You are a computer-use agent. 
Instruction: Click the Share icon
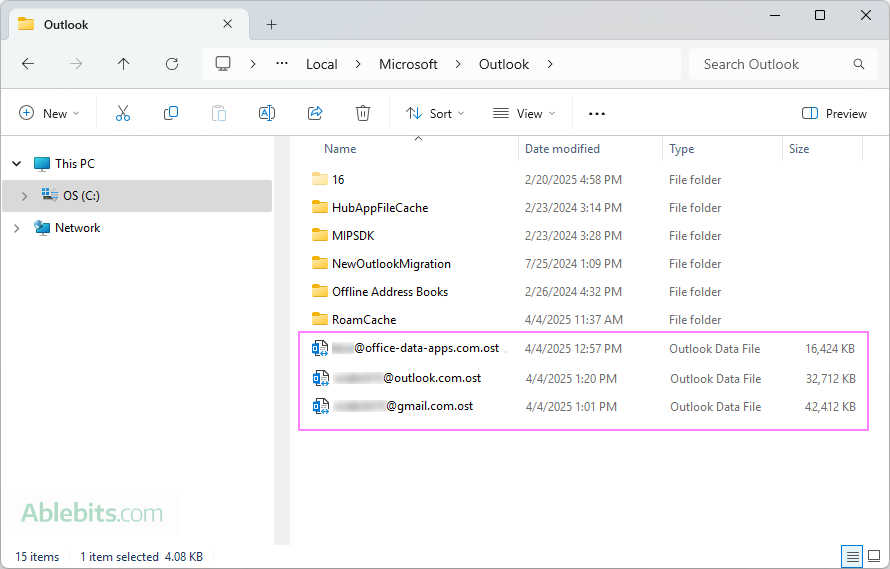click(x=315, y=113)
